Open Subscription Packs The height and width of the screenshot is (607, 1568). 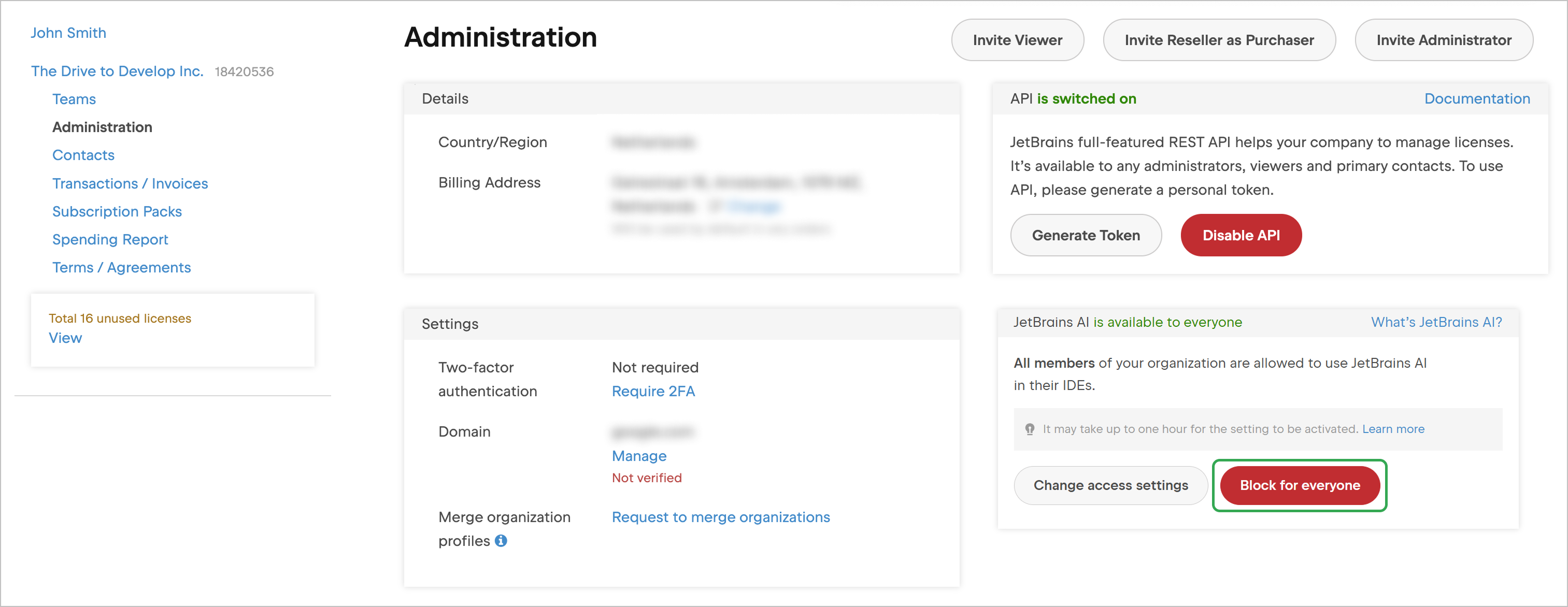click(117, 211)
